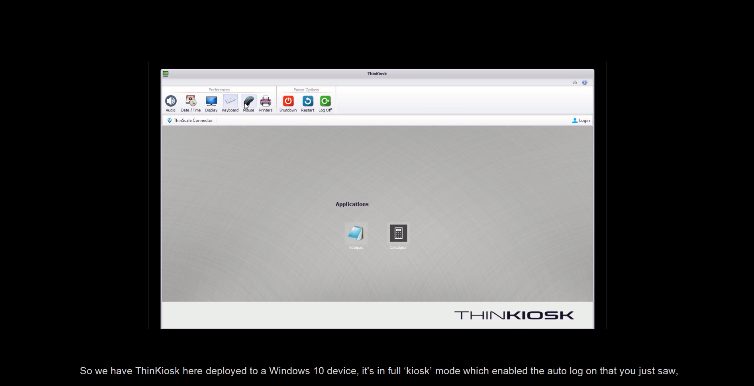Launch the Notepad application
This screenshot has height=386, width=754.
(356, 236)
